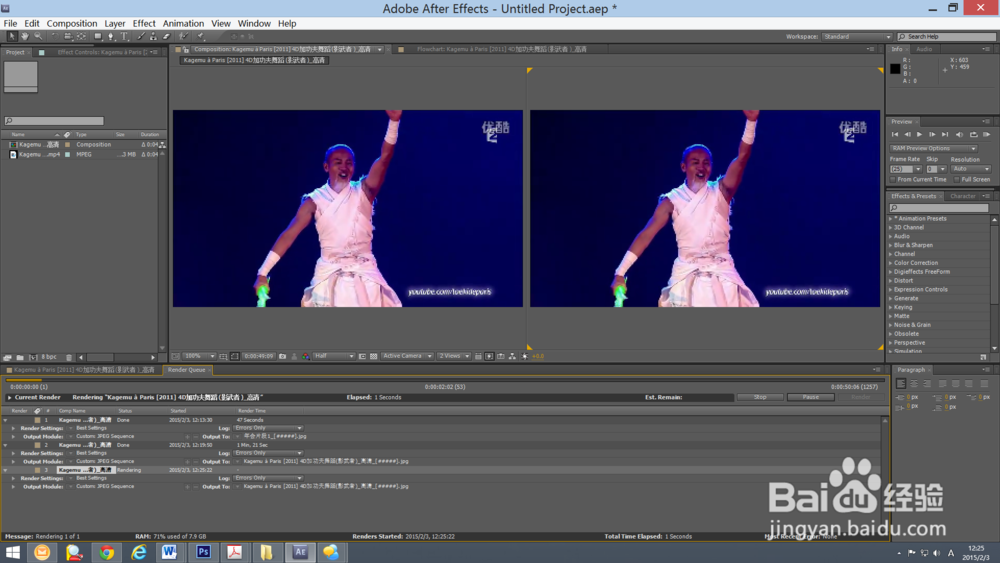Select the Clone Stamp tool
The height and width of the screenshot is (563, 1000).
click(x=154, y=36)
